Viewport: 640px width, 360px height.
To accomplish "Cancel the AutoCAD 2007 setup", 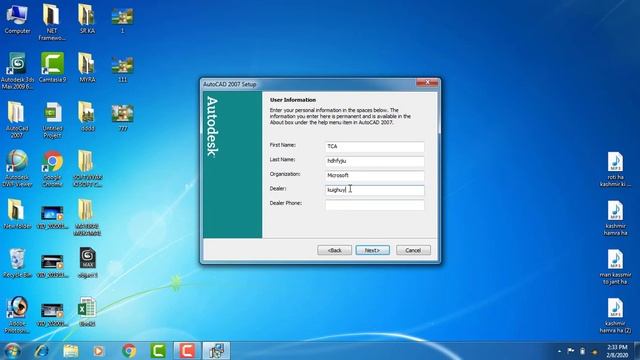I will 413,250.
